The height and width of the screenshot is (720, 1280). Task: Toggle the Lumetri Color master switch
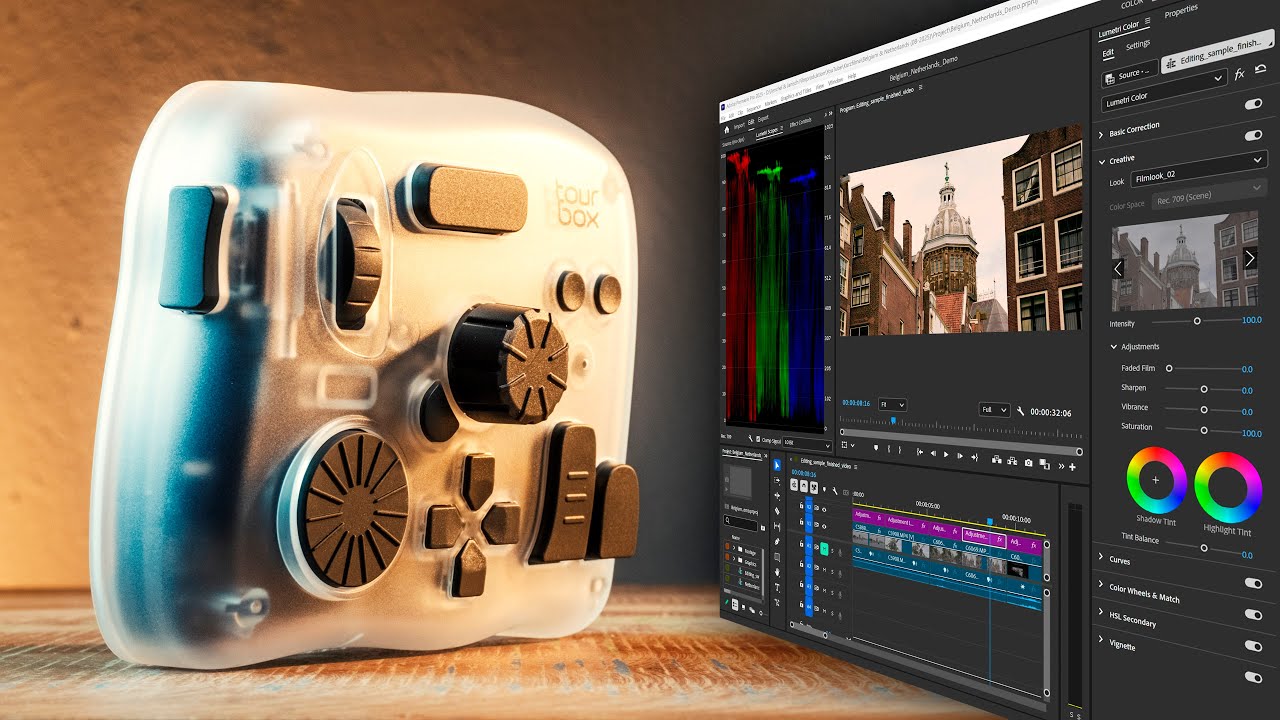pos(1252,103)
